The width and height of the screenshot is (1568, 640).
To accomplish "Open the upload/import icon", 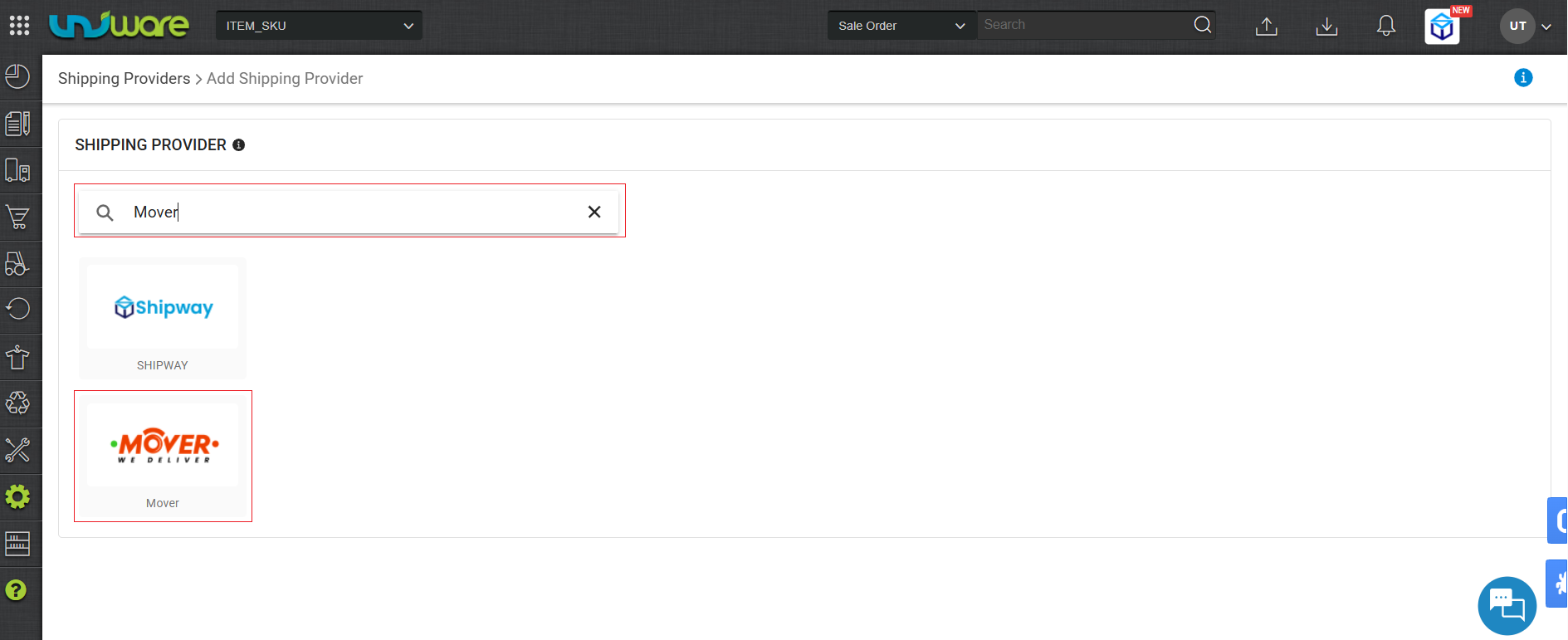I will coord(1267,27).
